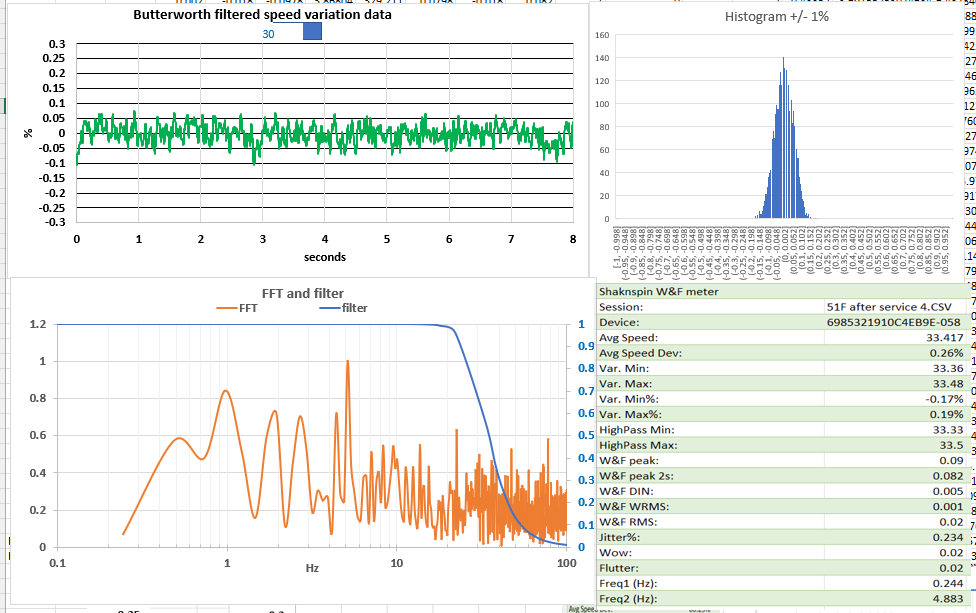Viewport: 976px width, 613px height.
Task: Select the value 30 above the Butterworth chart
Action: 268,34
